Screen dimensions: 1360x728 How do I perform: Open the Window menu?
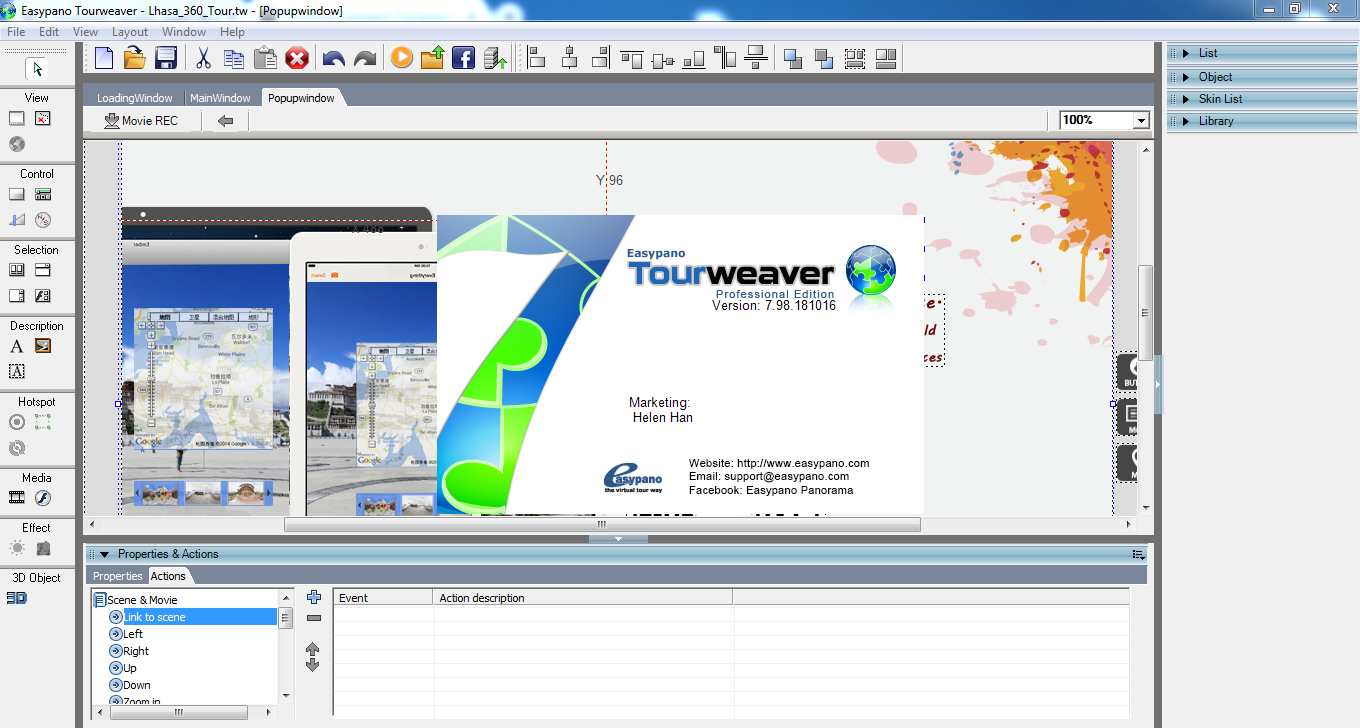184,32
